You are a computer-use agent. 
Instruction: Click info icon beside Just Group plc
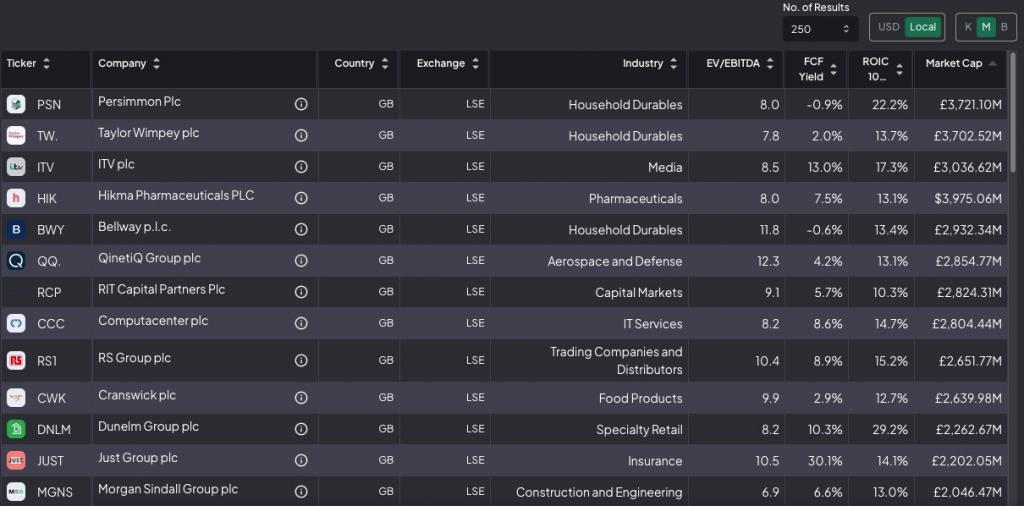(301, 461)
